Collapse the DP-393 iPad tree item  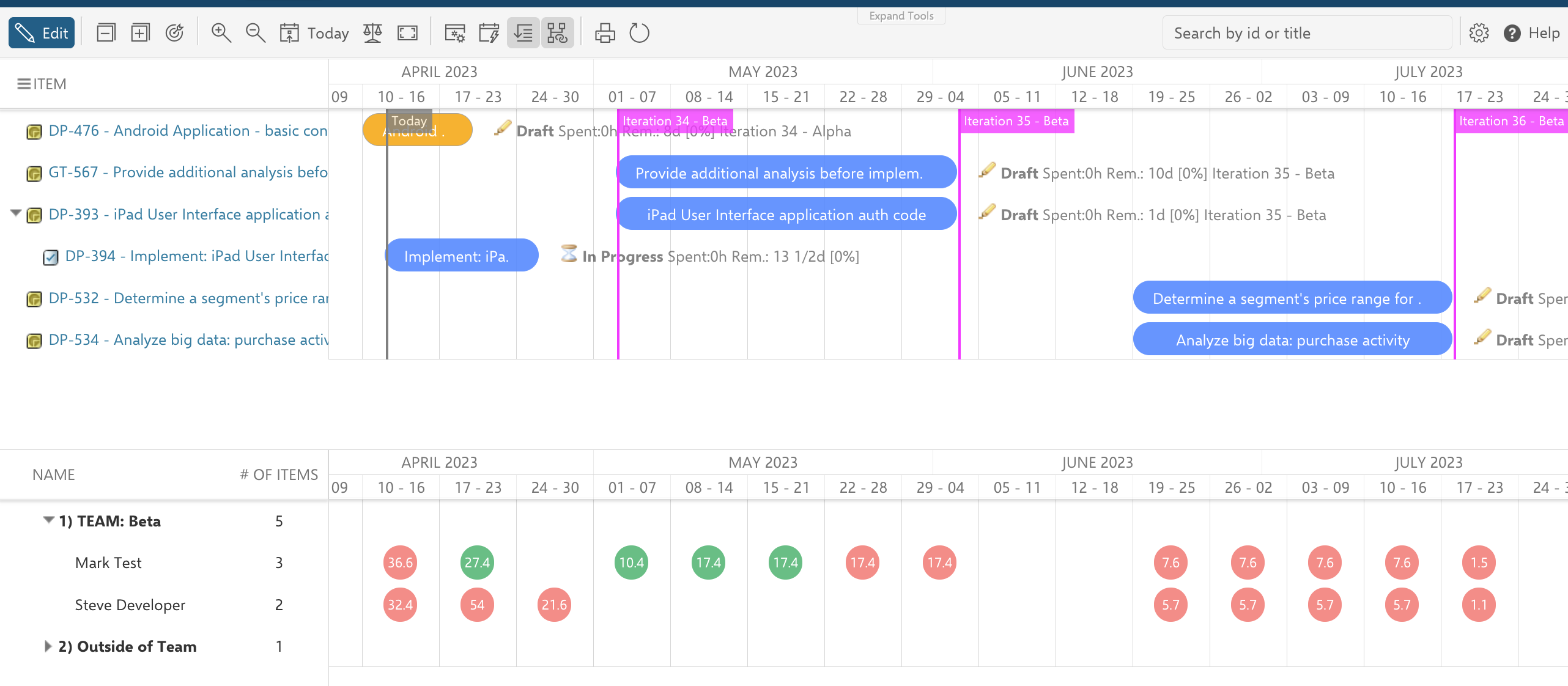click(x=16, y=214)
